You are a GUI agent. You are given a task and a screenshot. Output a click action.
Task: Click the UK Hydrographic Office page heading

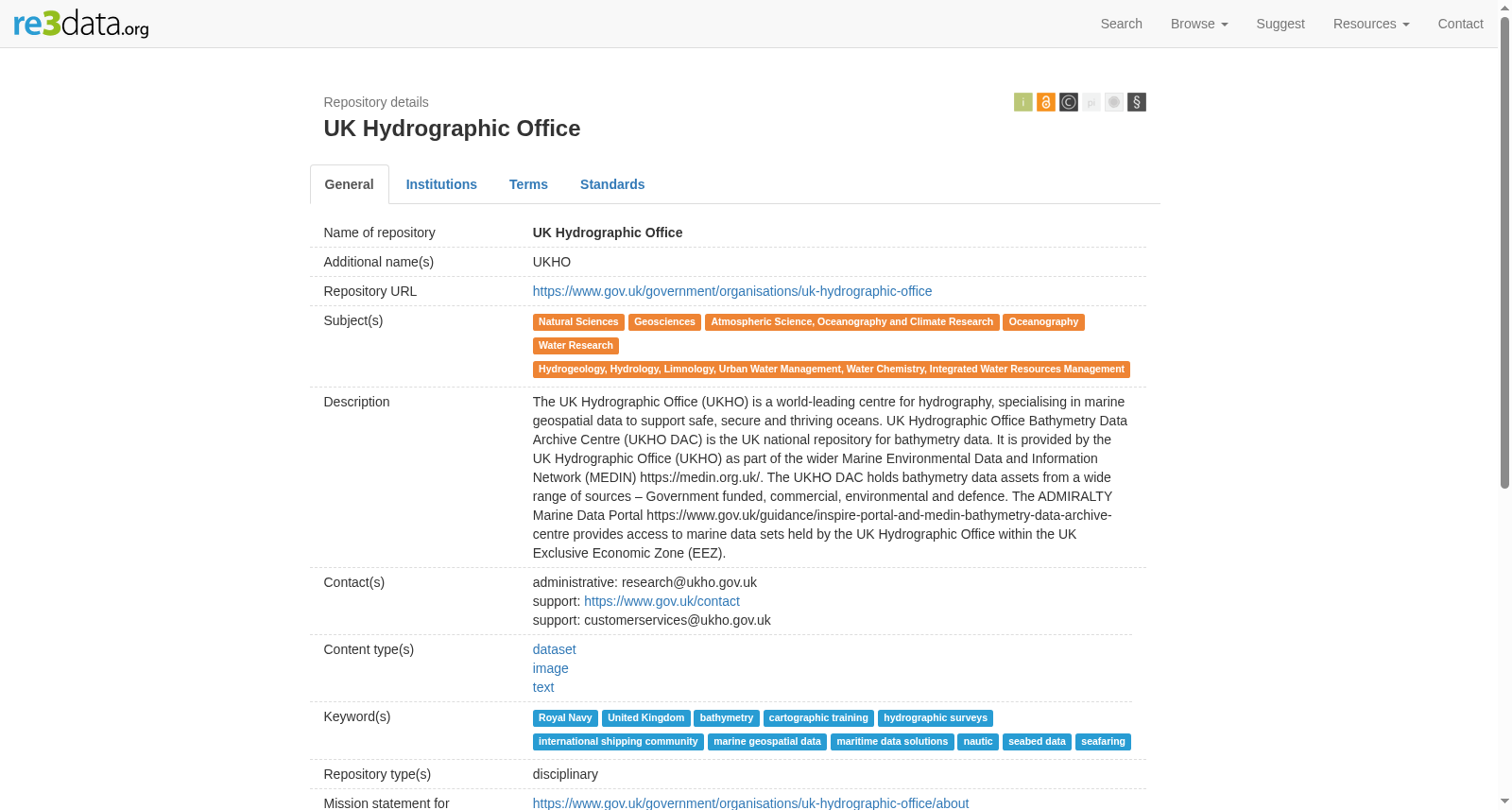click(x=452, y=129)
